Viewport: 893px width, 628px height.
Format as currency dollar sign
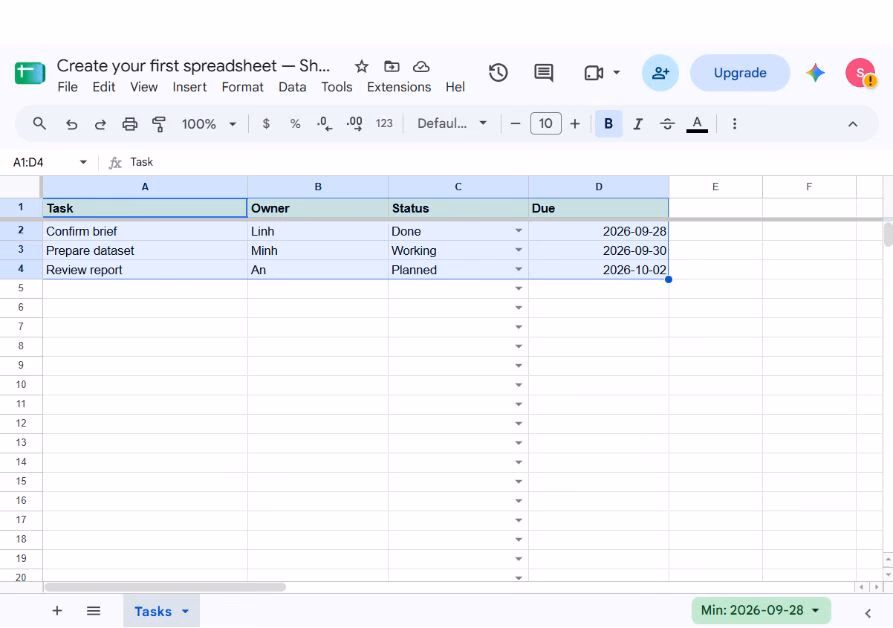(266, 124)
